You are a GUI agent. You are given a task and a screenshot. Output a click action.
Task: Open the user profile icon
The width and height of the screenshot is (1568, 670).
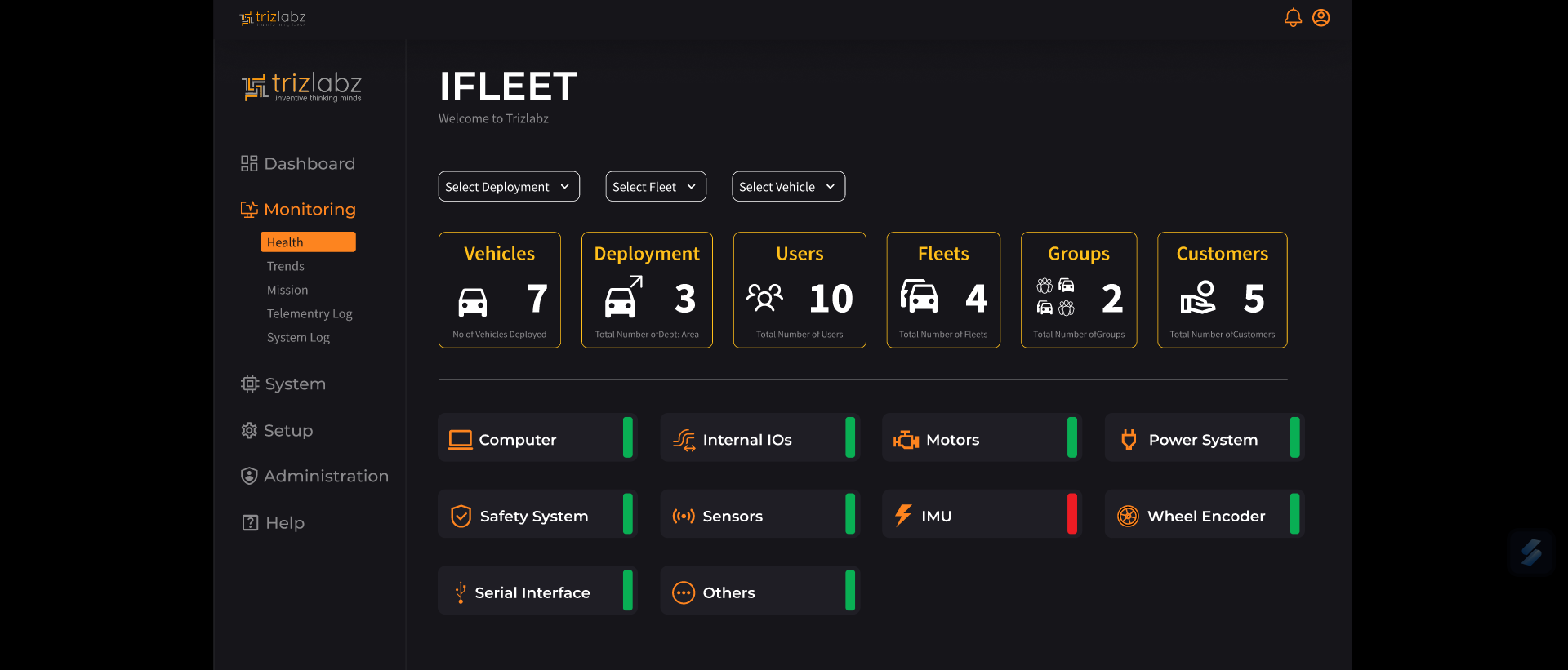click(1321, 18)
